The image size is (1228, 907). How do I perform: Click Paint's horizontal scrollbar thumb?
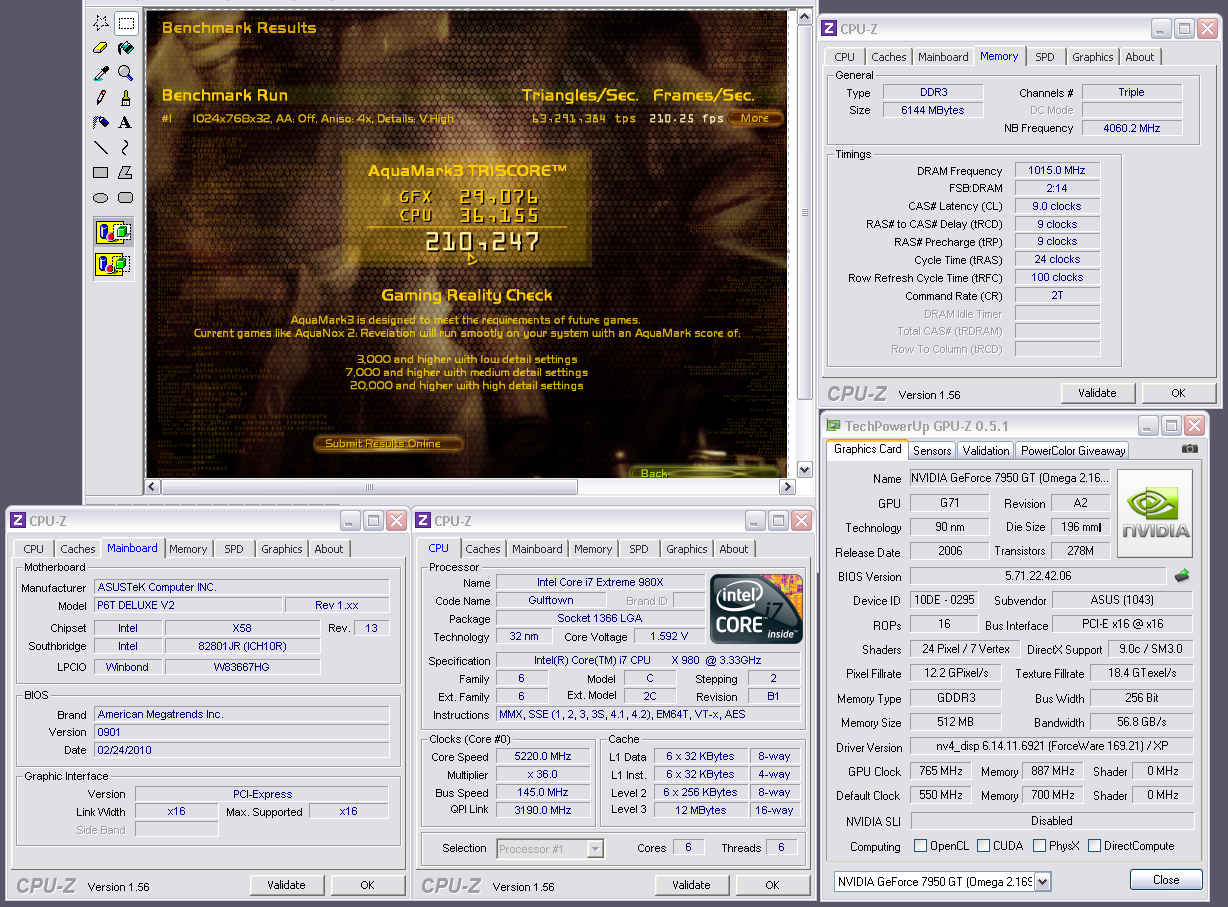click(x=369, y=487)
